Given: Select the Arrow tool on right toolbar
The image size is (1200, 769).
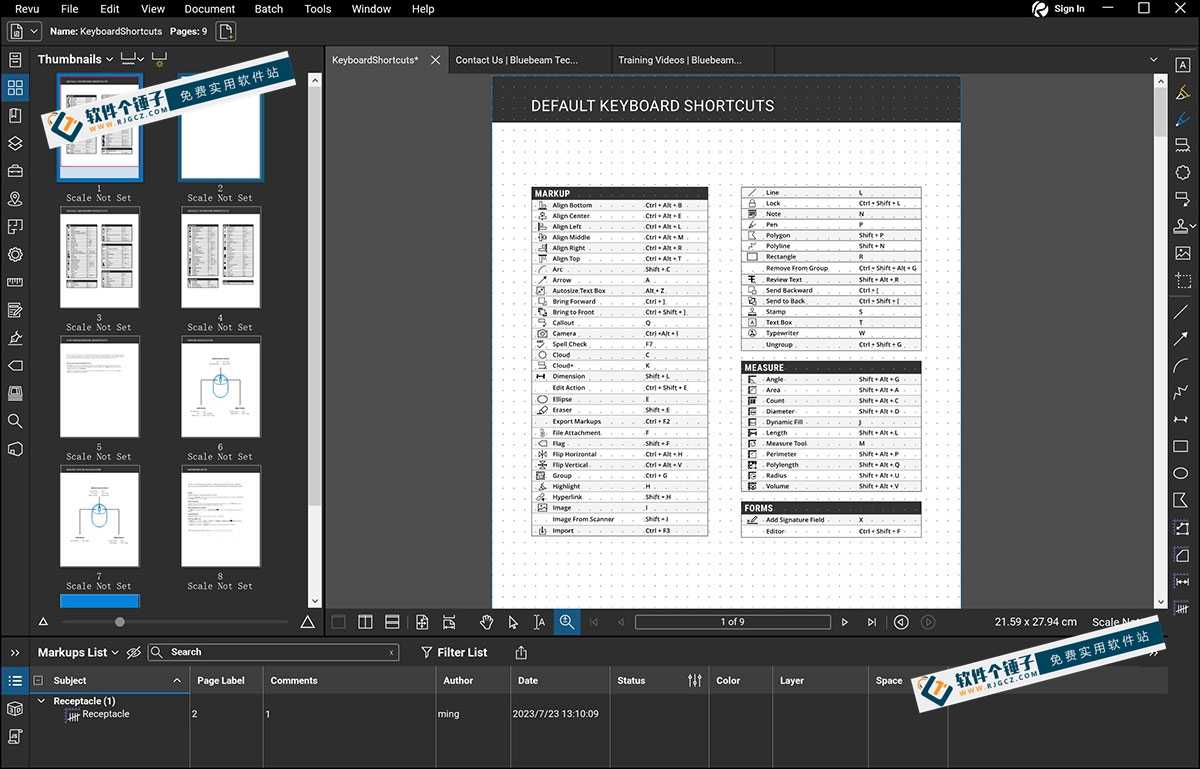Looking at the screenshot, I should click(1182, 338).
